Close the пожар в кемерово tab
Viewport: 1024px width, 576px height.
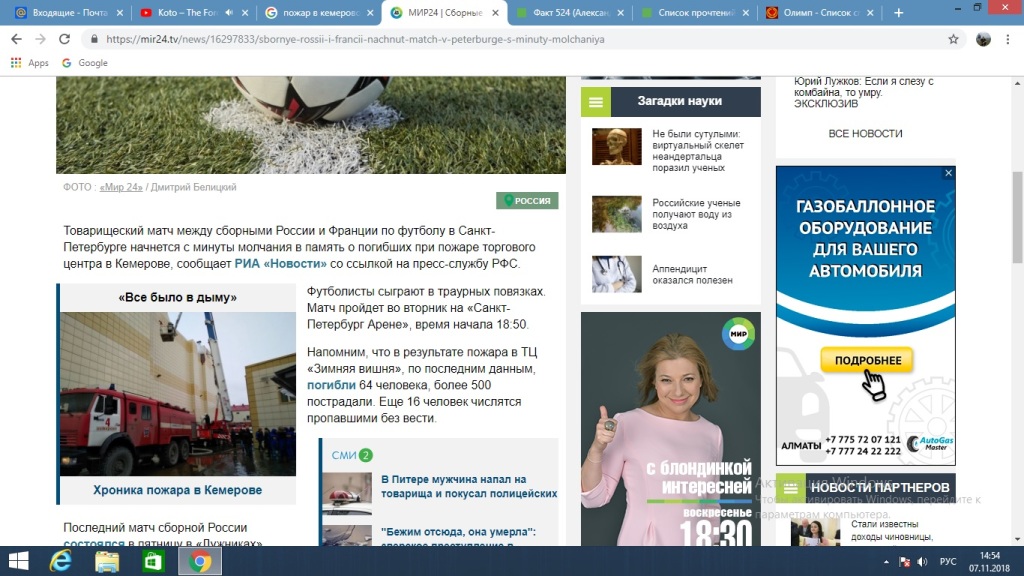pyautogui.click(x=370, y=12)
